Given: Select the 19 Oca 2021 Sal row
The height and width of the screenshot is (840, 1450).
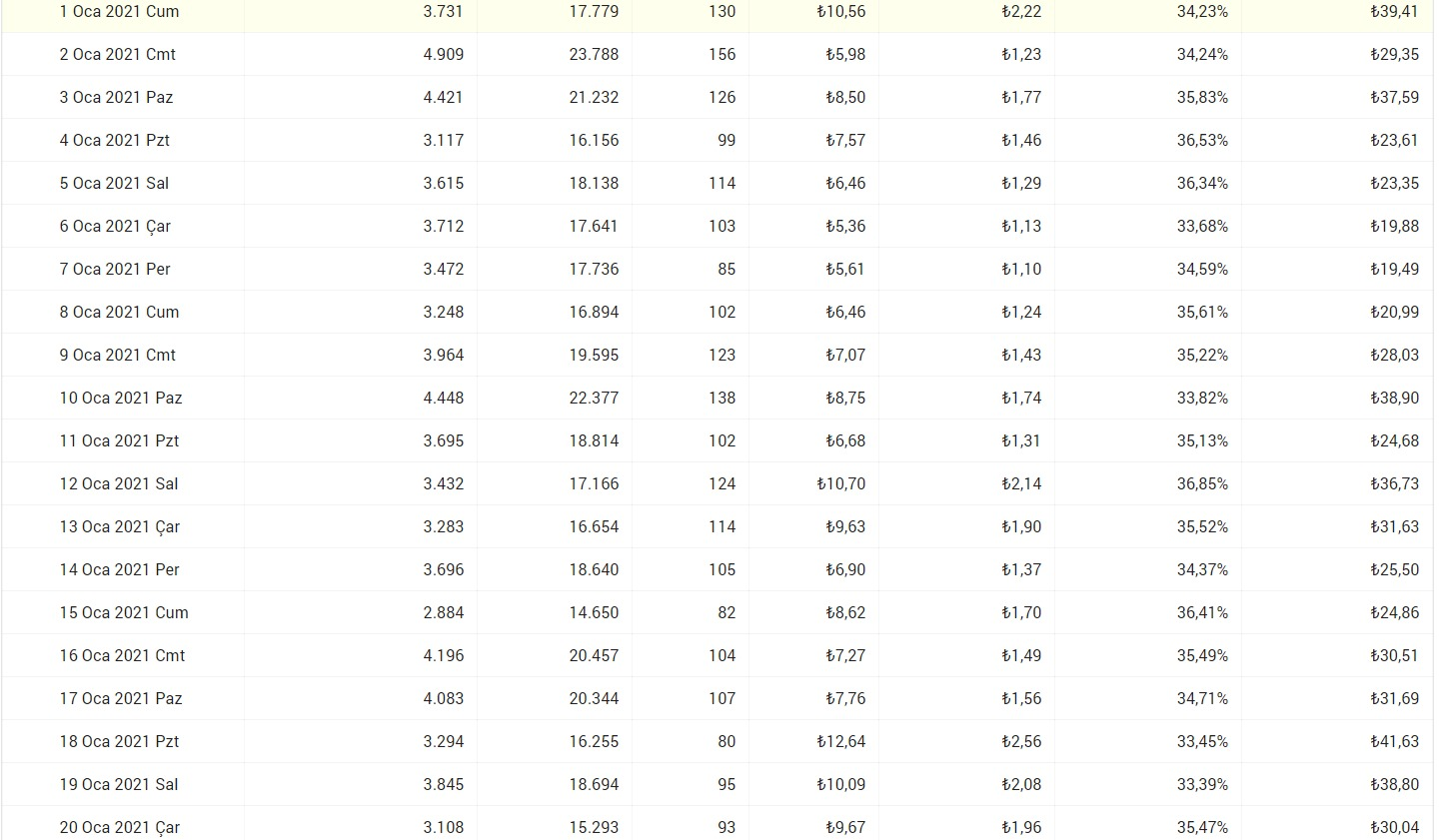Looking at the screenshot, I should (x=718, y=784).
